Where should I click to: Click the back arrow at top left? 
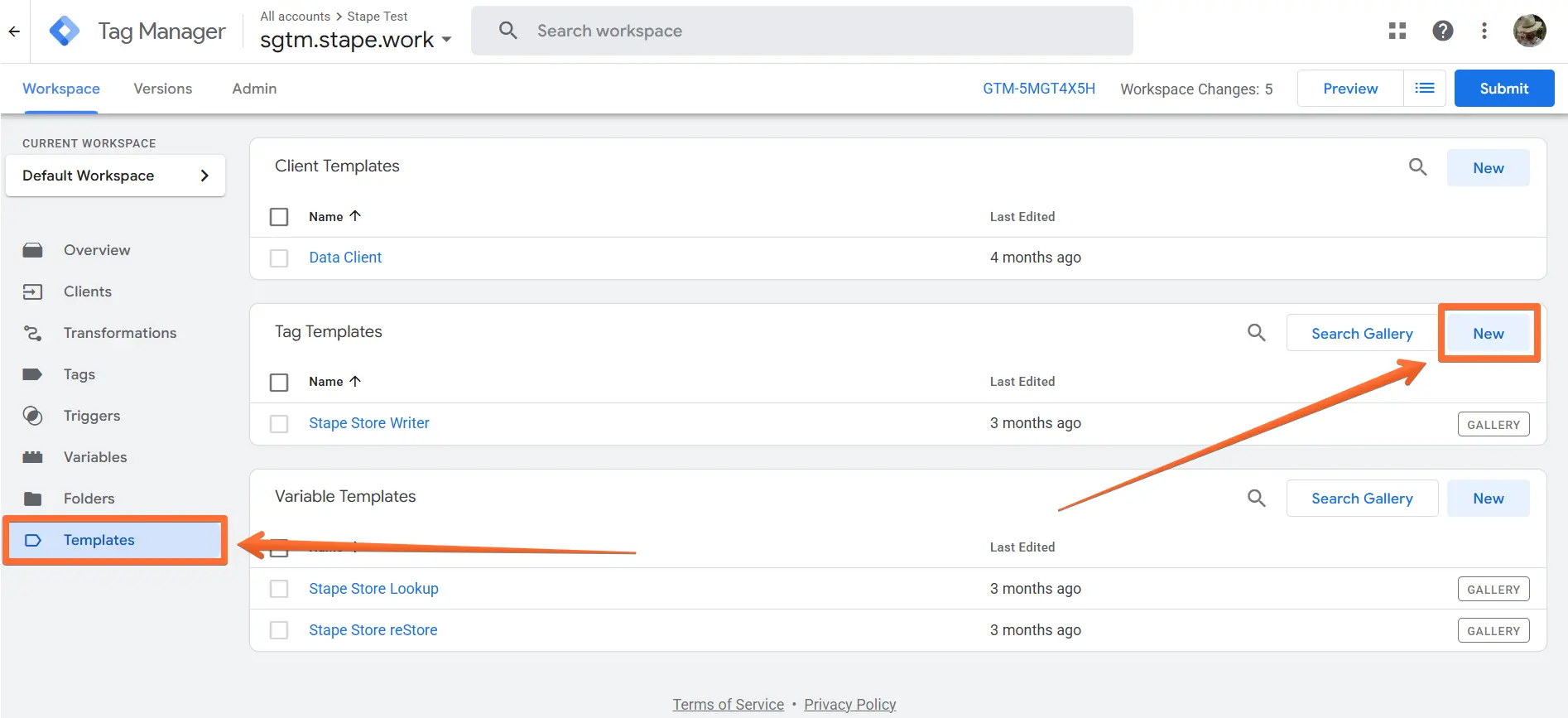coord(14,31)
